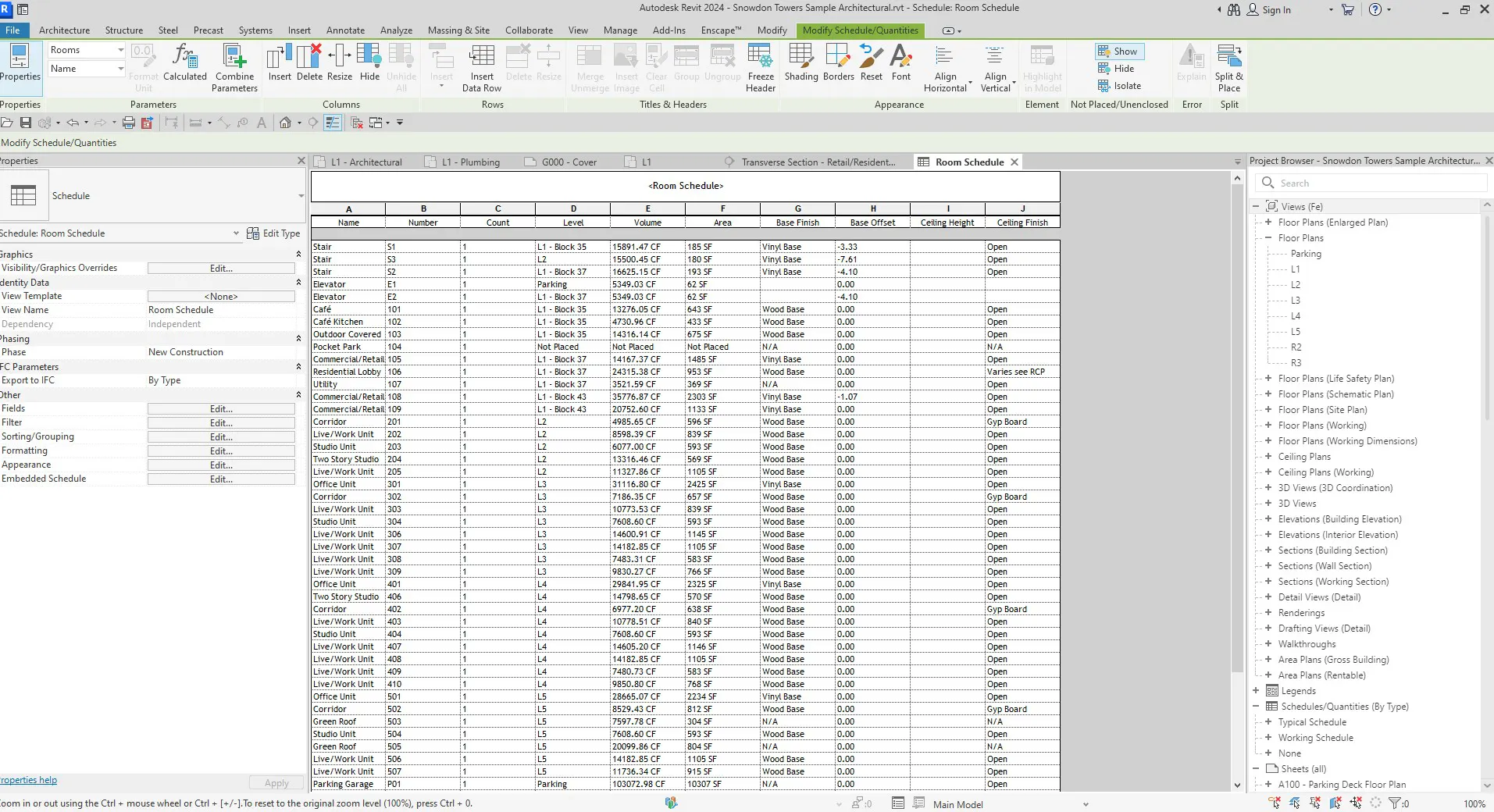The image size is (1494, 812).
Task: Click Edit button for Sorting/Grouping
Action: [x=221, y=437]
